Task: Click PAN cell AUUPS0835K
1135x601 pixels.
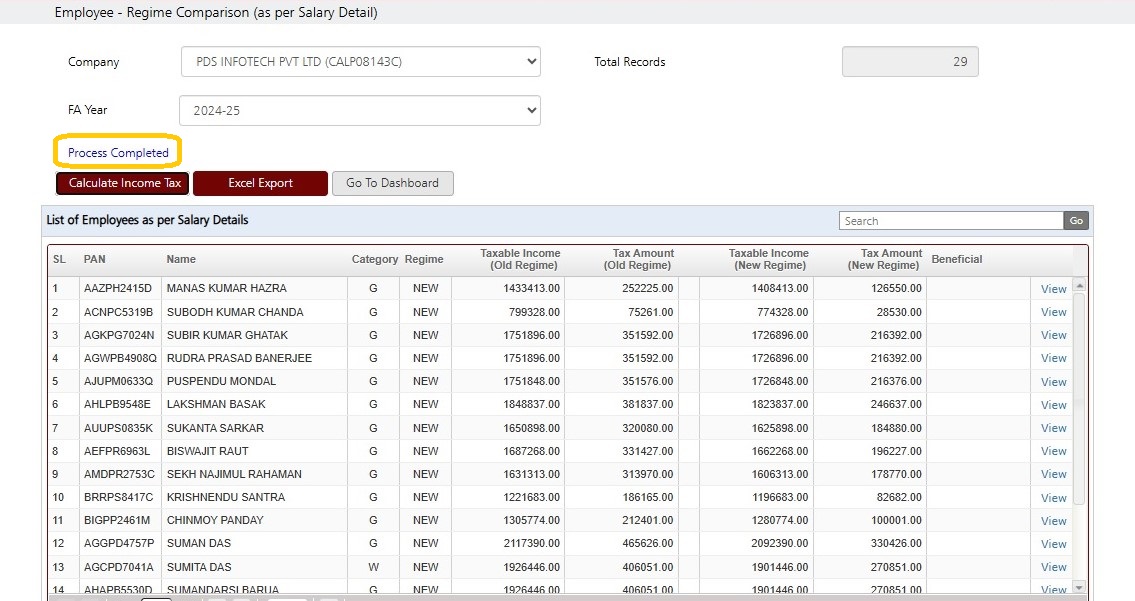Action: point(119,428)
